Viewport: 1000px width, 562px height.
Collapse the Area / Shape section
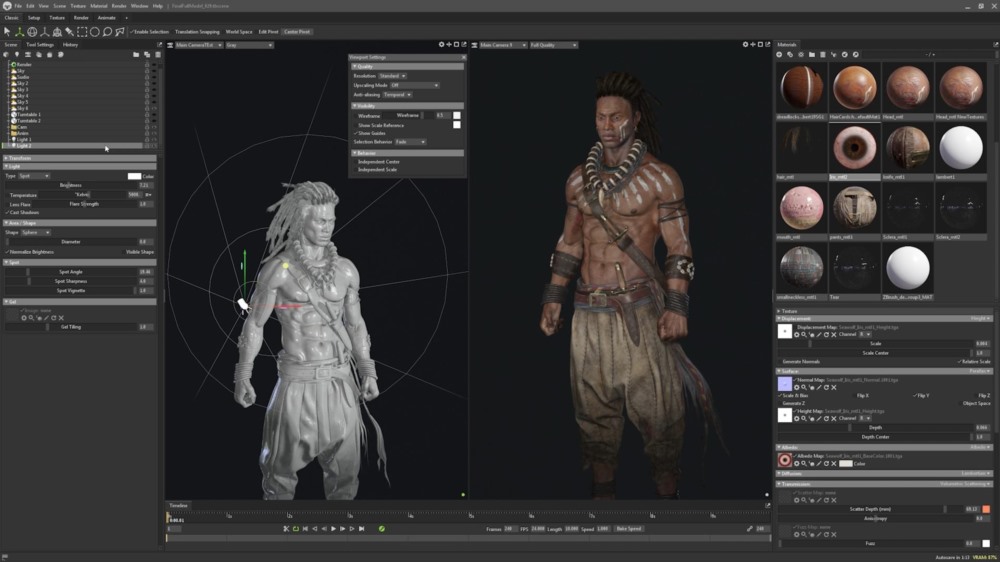[80, 223]
